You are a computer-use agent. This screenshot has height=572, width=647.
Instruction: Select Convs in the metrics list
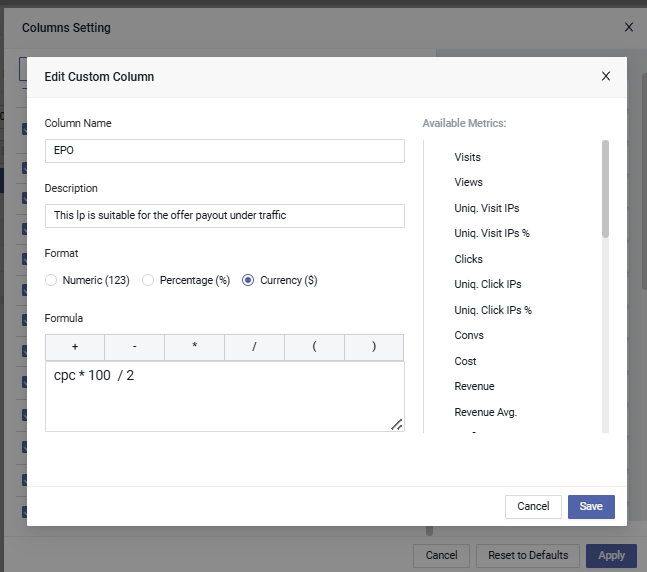click(x=469, y=335)
